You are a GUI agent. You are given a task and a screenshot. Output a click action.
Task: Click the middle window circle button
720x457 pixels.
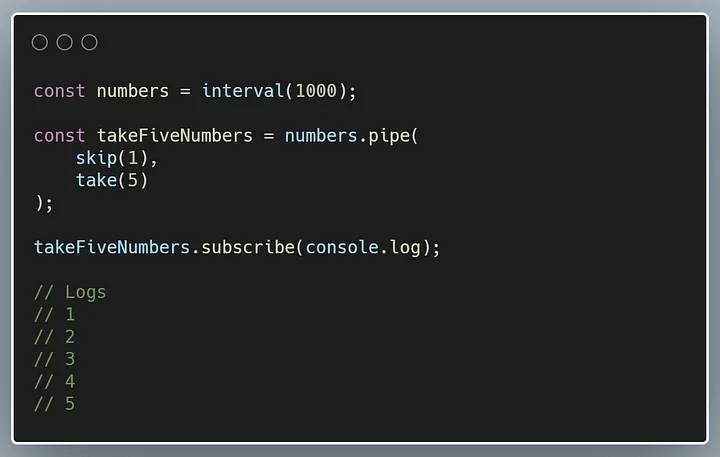click(64, 42)
